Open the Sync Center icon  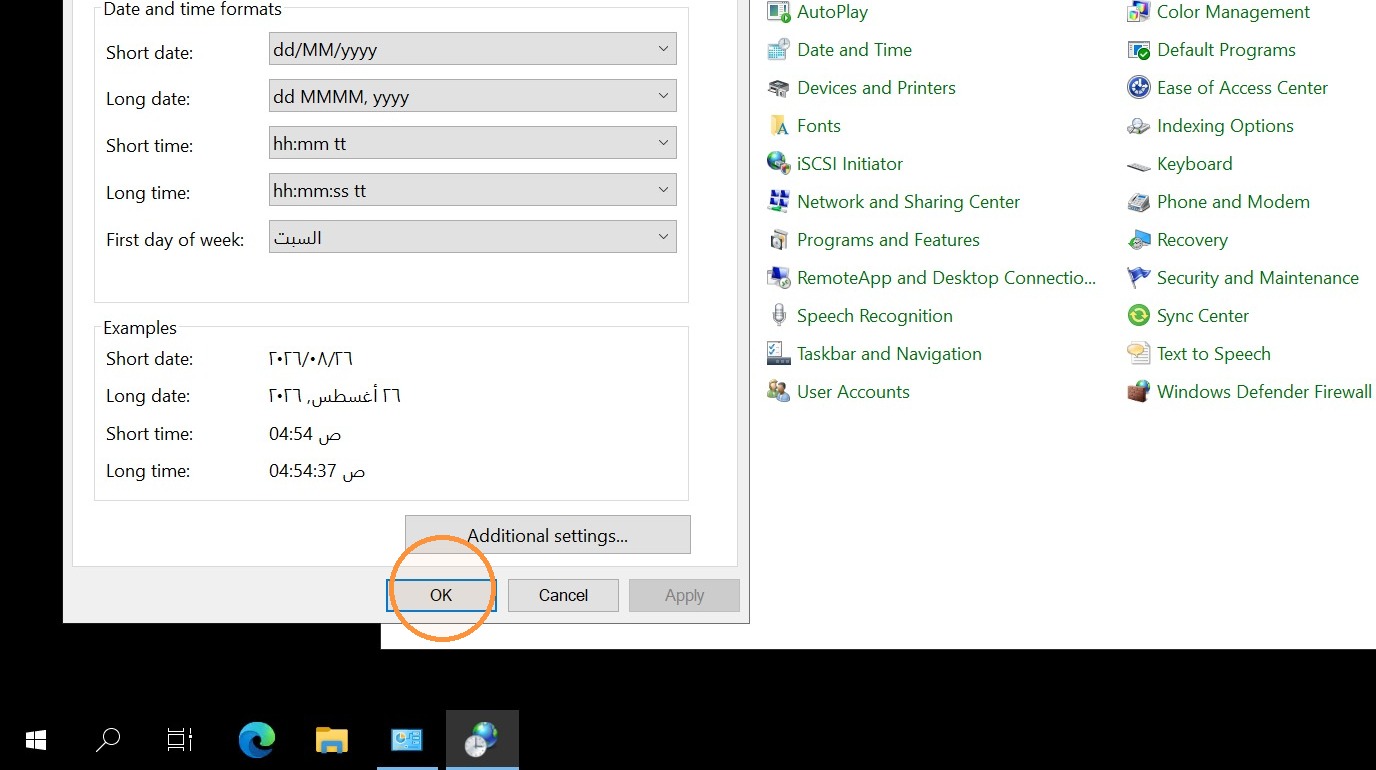pos(1138,316)
